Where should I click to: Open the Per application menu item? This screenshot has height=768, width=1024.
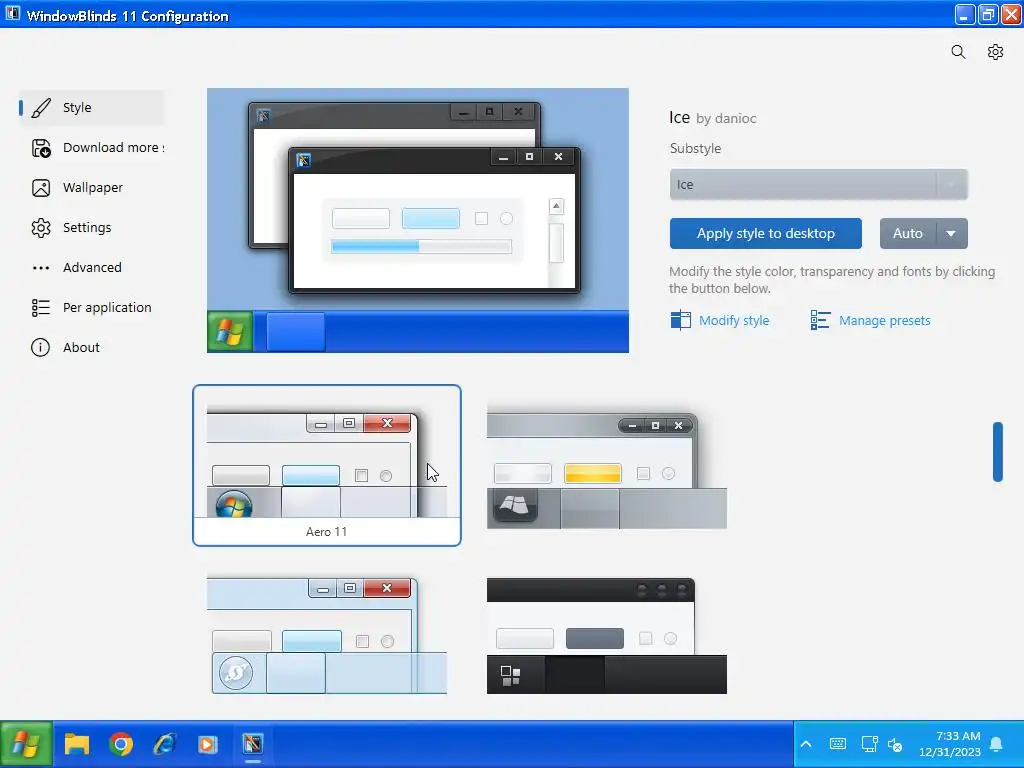click(91, 308)
